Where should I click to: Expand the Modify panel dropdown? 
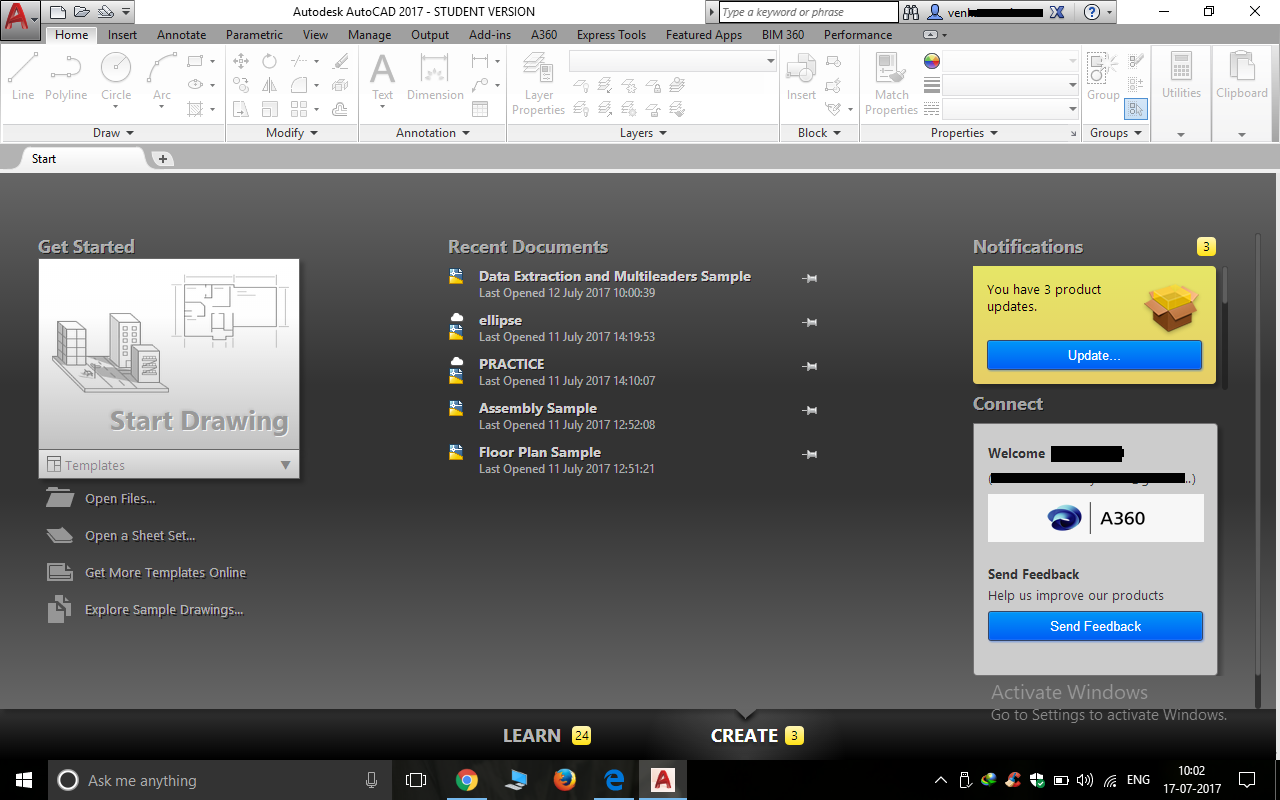tap(292, 133)
